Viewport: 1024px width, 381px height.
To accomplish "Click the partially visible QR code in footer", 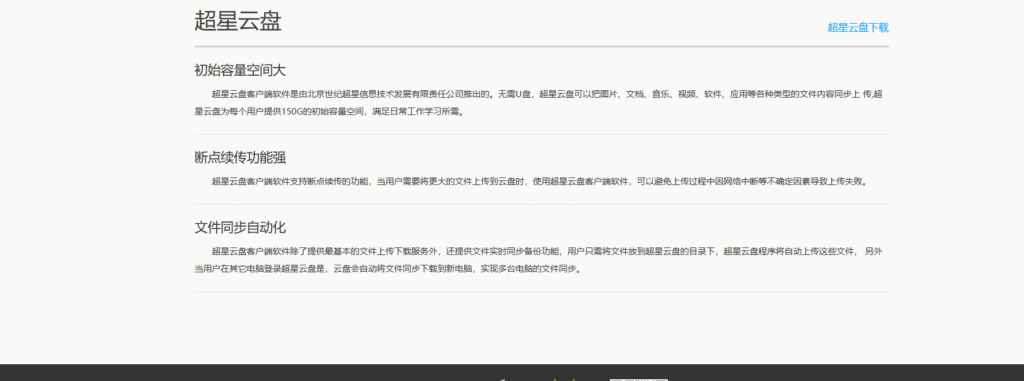I will coord(639,380).
